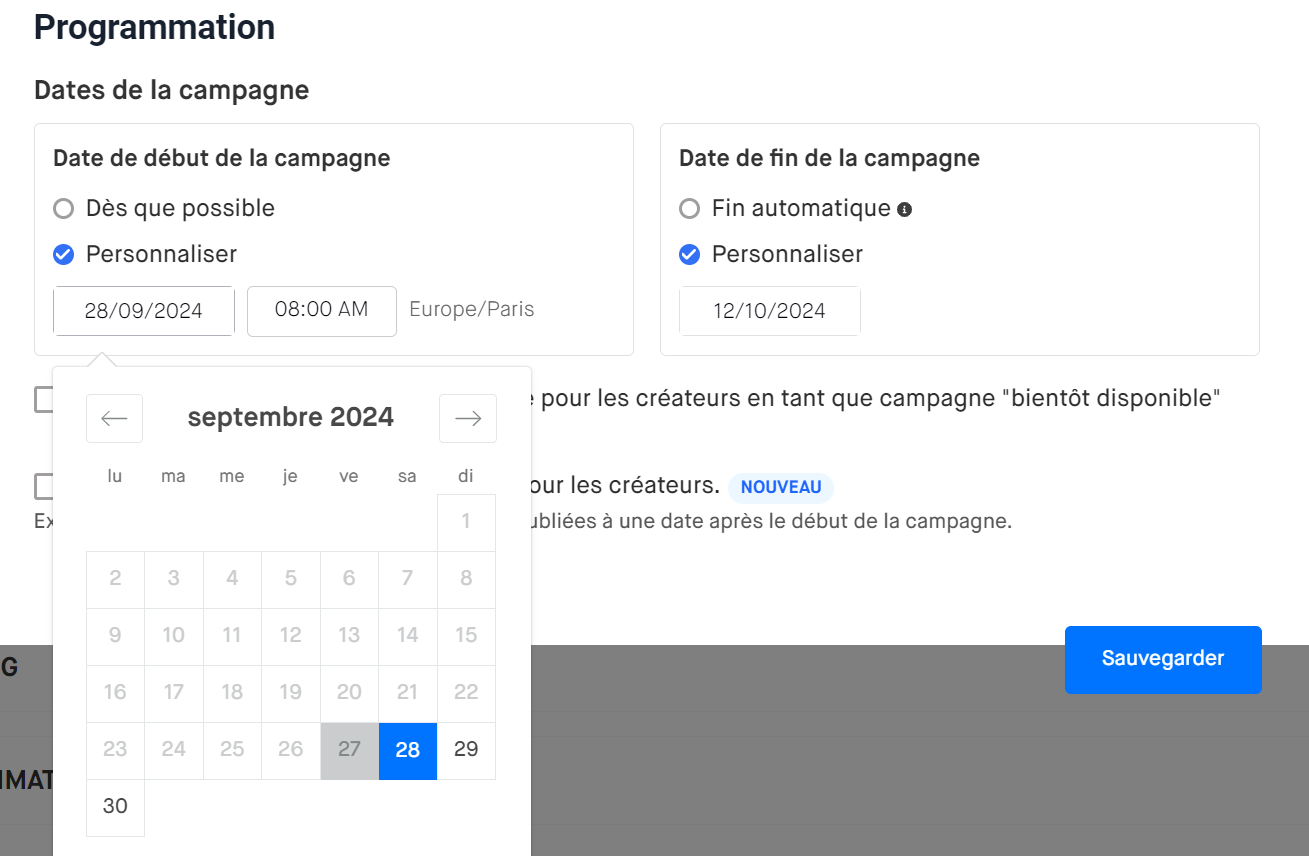Viewport: 1309px width, 856px height.
Task: Toggle the 'bientôt disponible' campaign checkbox
Action: click(43, 400)
